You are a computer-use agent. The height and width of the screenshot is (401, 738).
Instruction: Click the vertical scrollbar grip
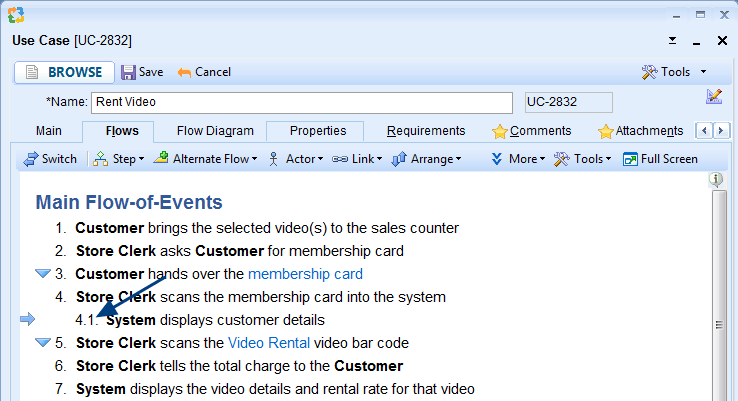click(x=717, y=325)
